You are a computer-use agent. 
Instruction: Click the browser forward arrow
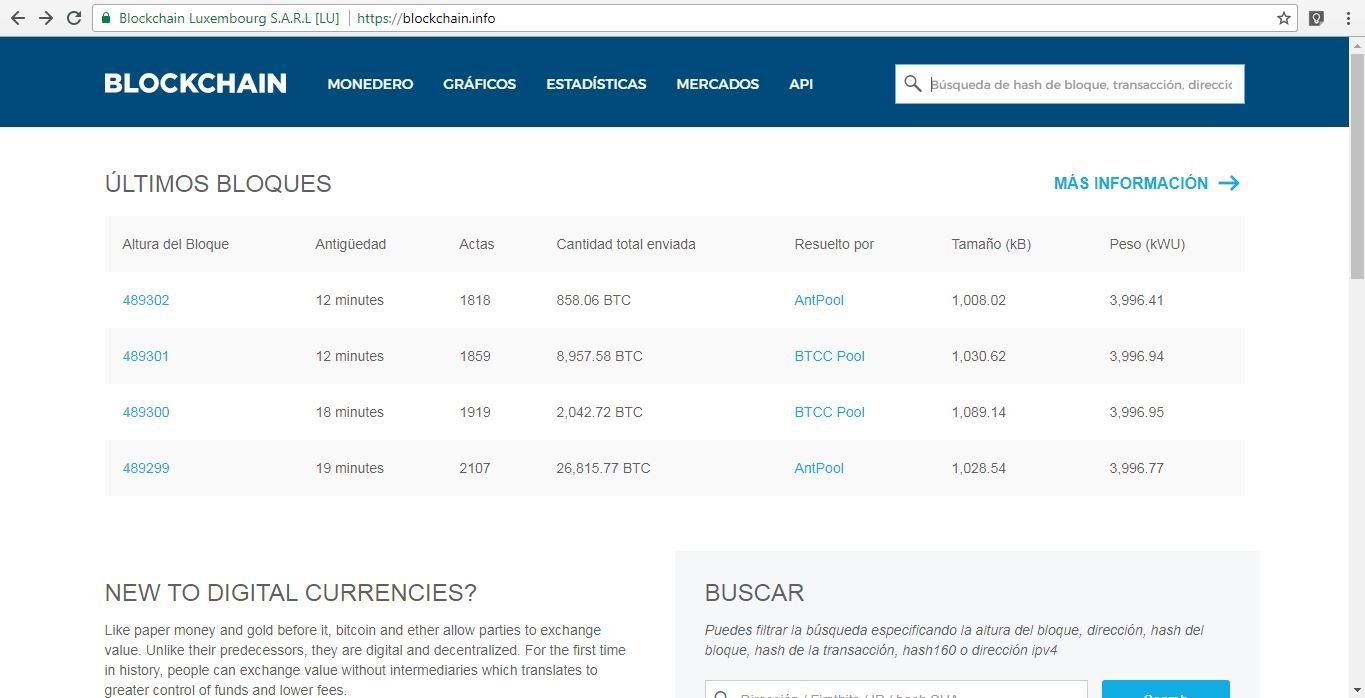click(46, 18)
